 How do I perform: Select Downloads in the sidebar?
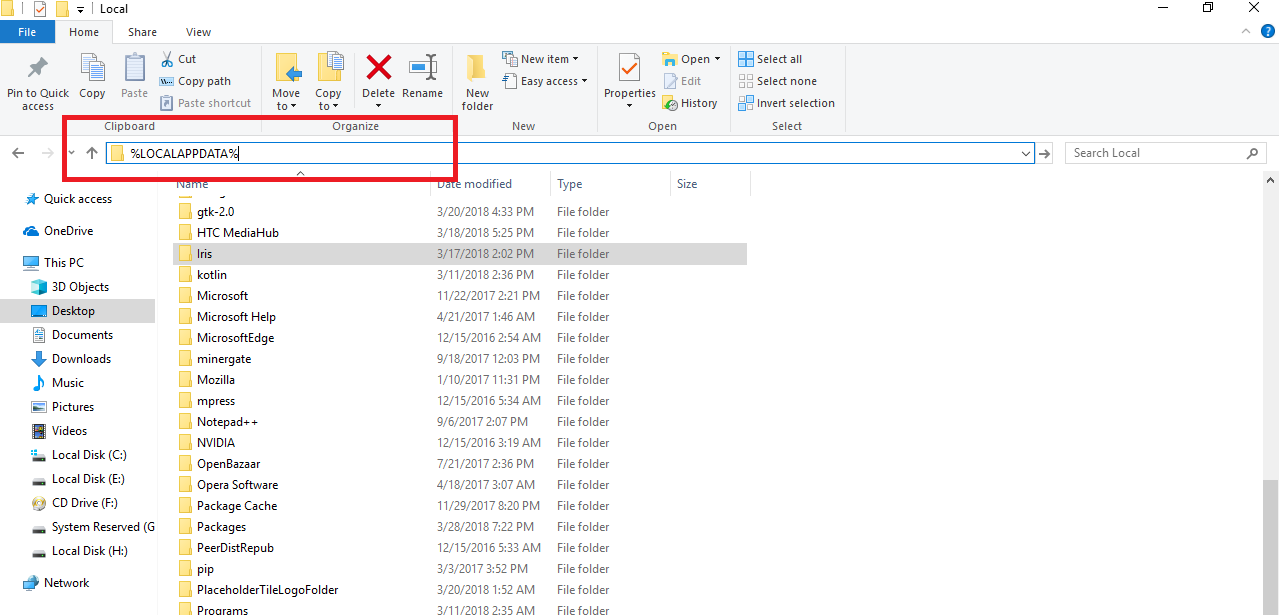(x=81, y=359)
